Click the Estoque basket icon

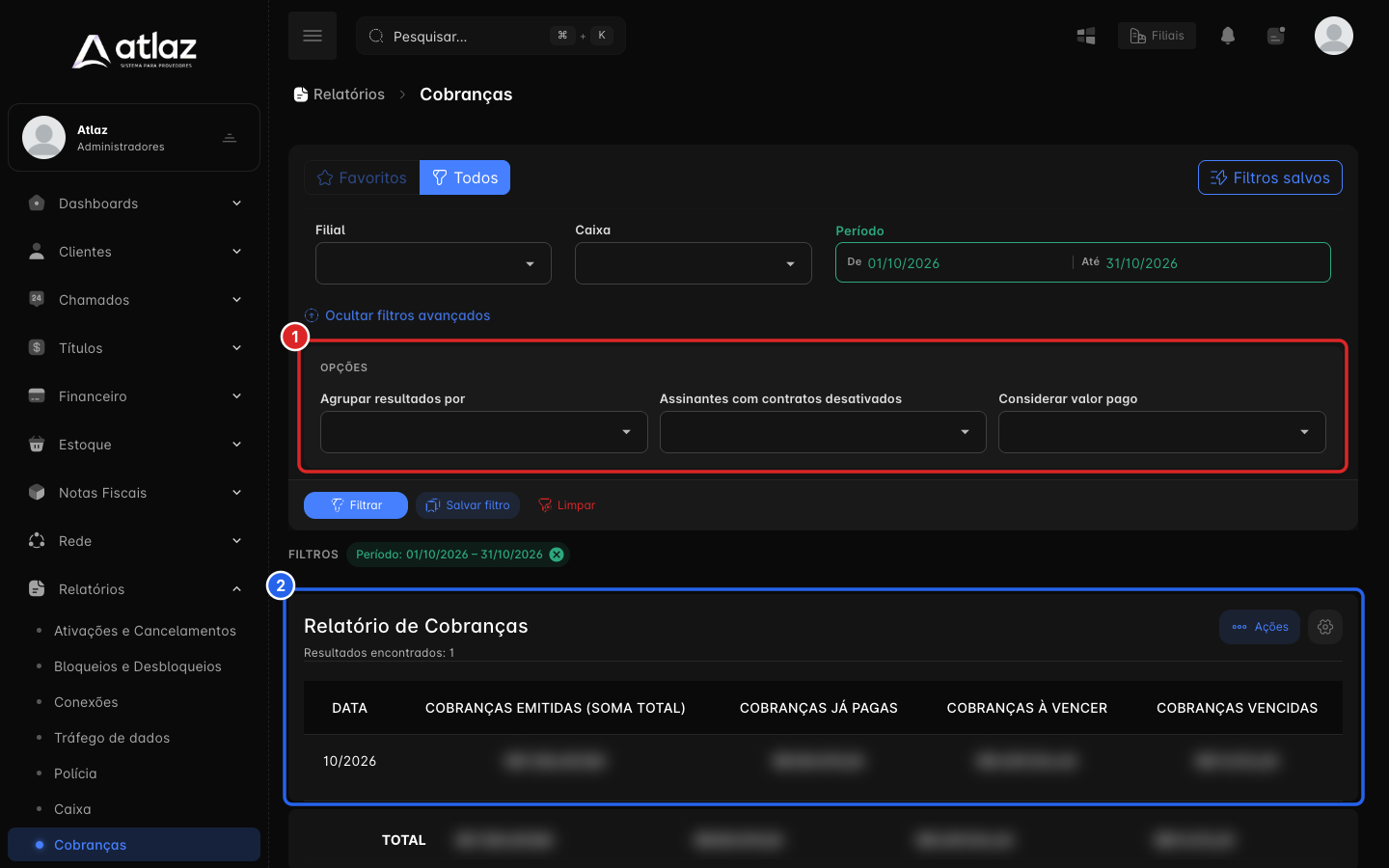pyautogui.click(x=37, y=444)
